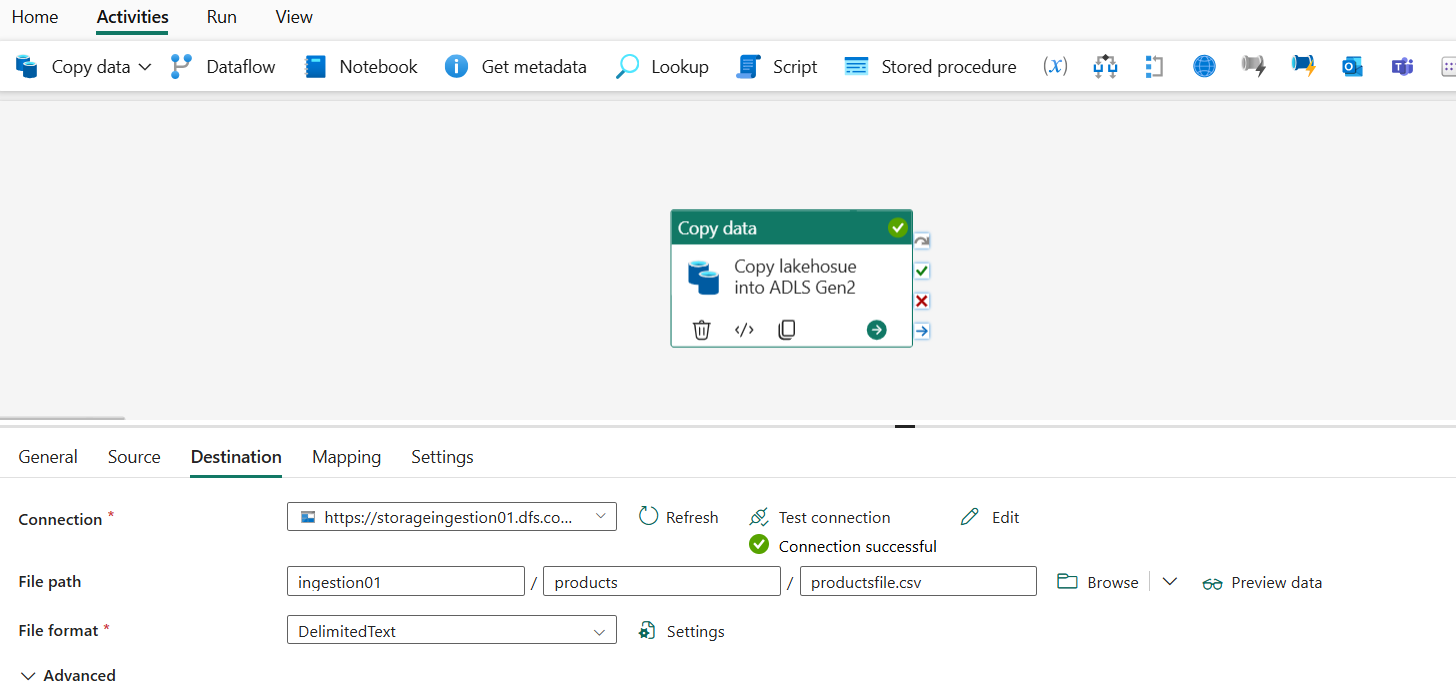Add a Teams activity to the pipeline
Image resolution: width=1456 pixels, height=691 pixels.
click(1402, 66)
